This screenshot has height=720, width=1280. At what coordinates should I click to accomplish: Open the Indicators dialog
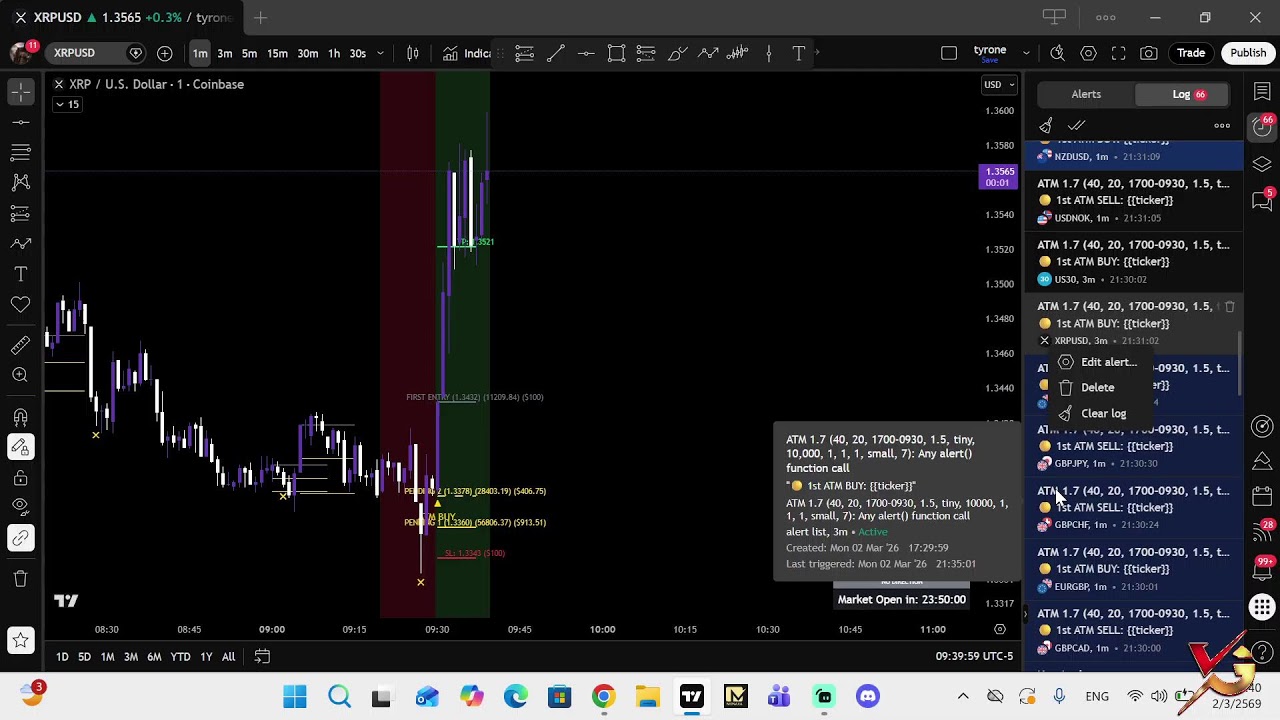click(467, 53)
